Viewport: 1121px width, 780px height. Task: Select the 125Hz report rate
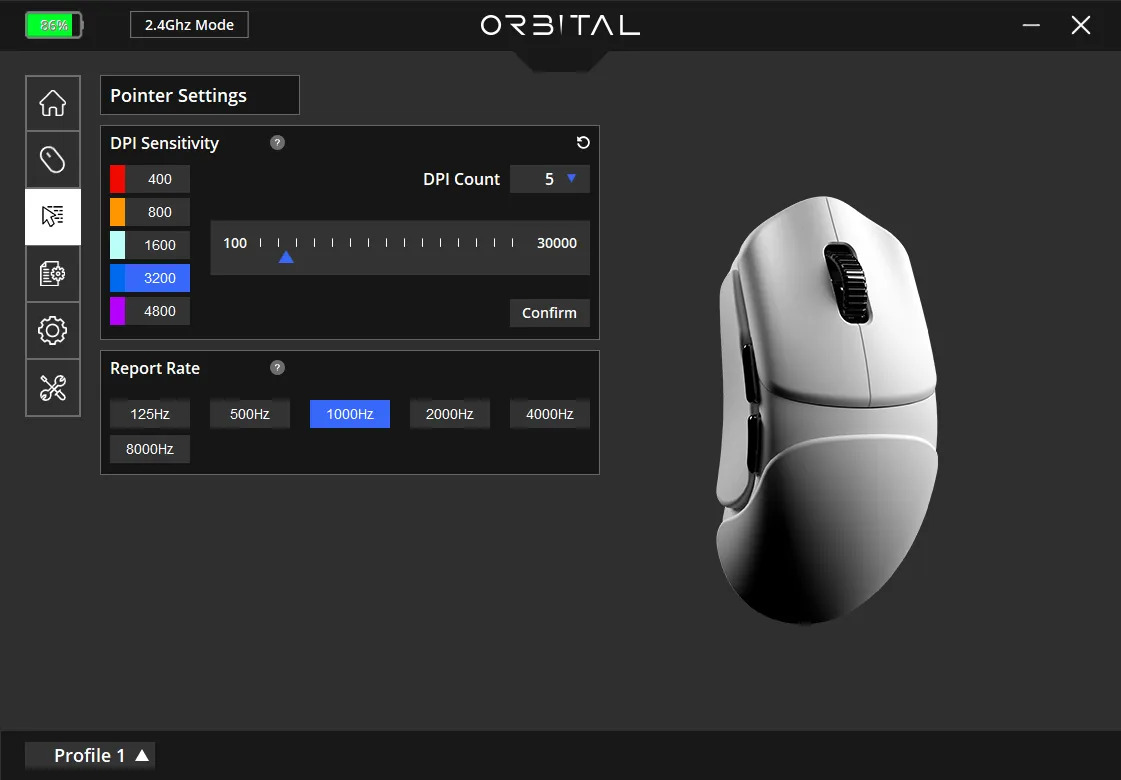tap(149, 413)
